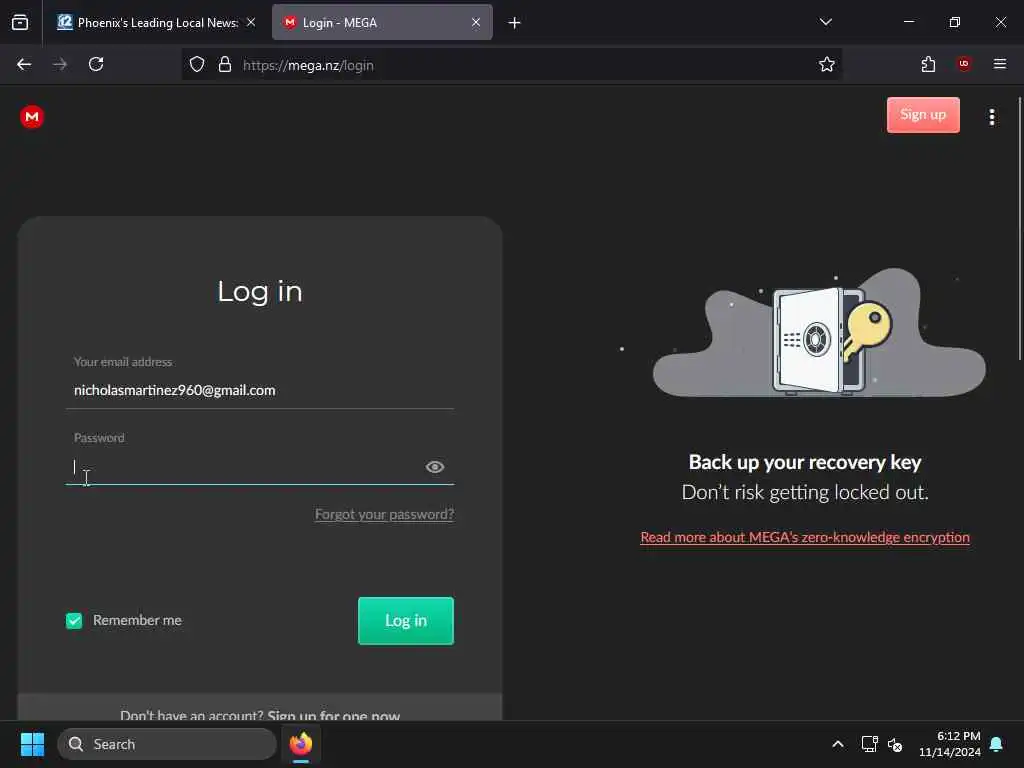Click the Log in heading text

tap(260, 291)
